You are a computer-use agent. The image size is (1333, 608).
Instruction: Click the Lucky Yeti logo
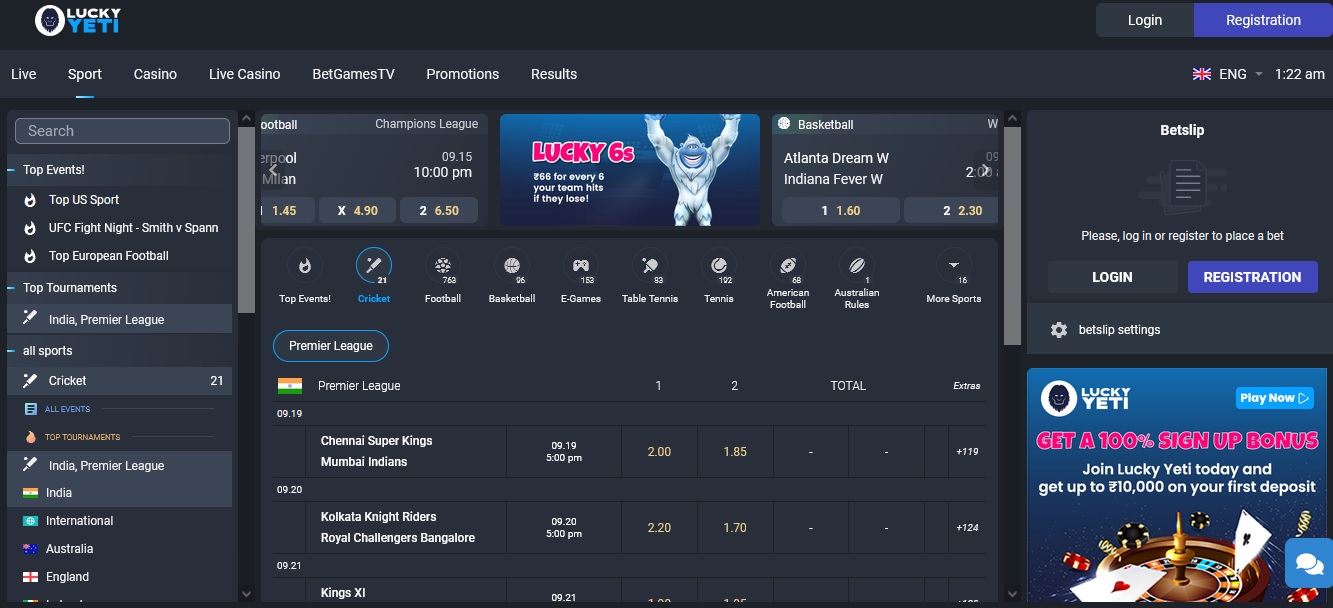(77, 21)
